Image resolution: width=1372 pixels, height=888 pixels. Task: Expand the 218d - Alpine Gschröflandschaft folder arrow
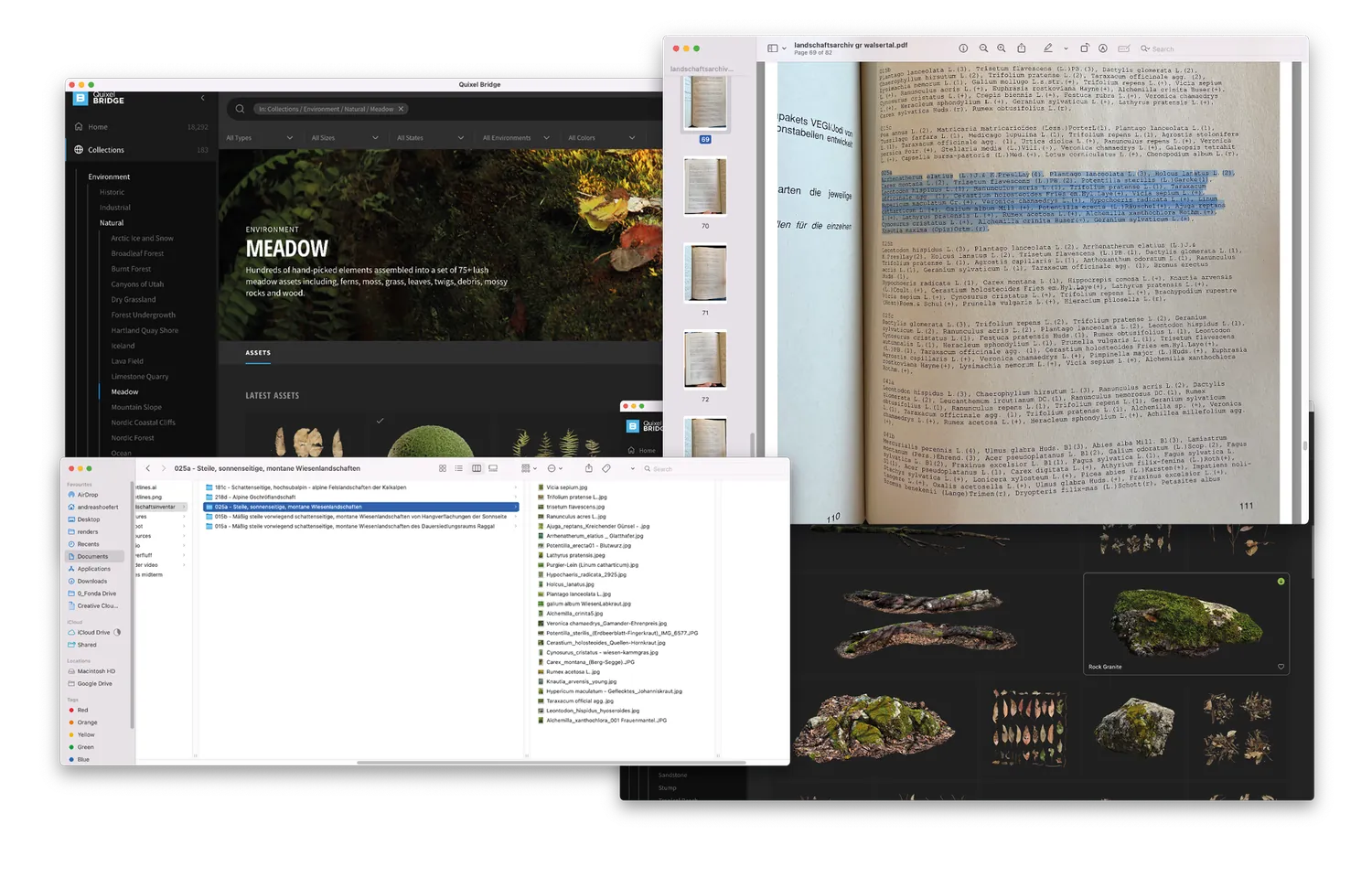coord(516,497)
